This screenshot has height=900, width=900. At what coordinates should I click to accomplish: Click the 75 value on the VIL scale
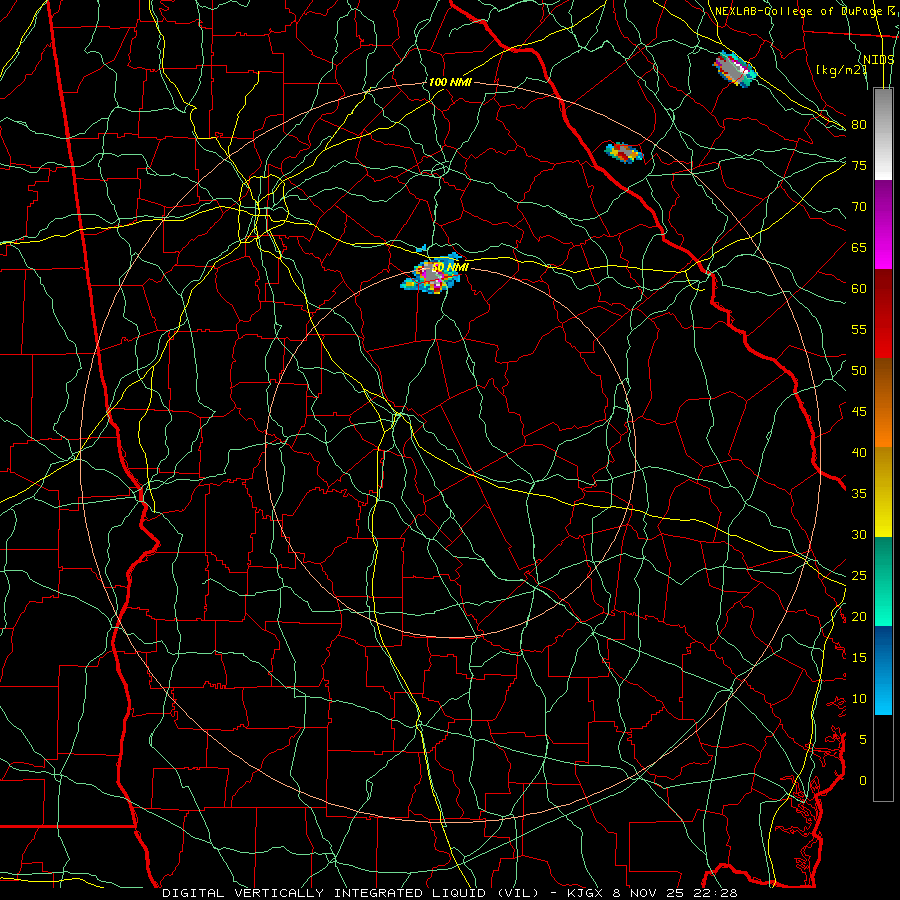859,165
